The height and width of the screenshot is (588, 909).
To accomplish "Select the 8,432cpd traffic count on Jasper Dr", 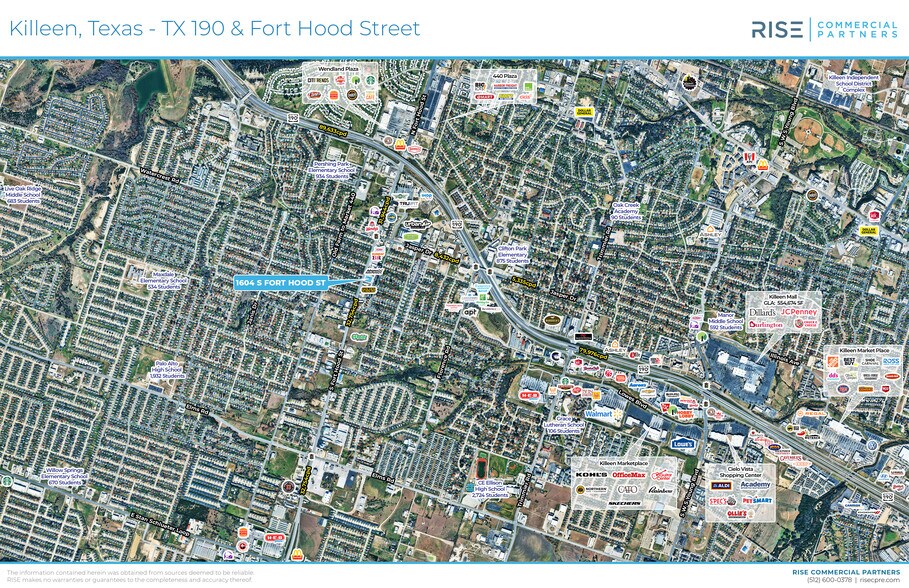I will (446, 258).
